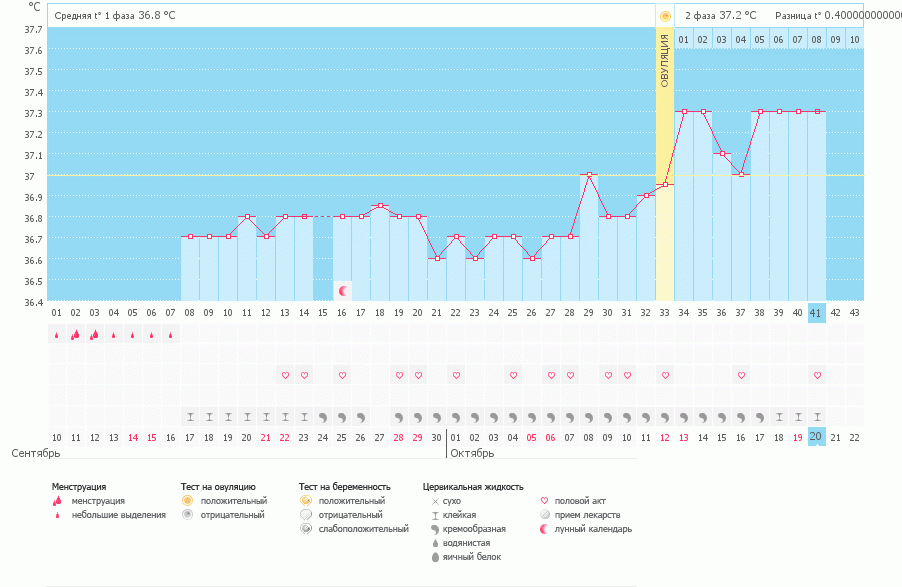The width and height of the screenshot is (902, 587).
Task: Select the highlighted cycle day 41
Action: coord(817,312)
